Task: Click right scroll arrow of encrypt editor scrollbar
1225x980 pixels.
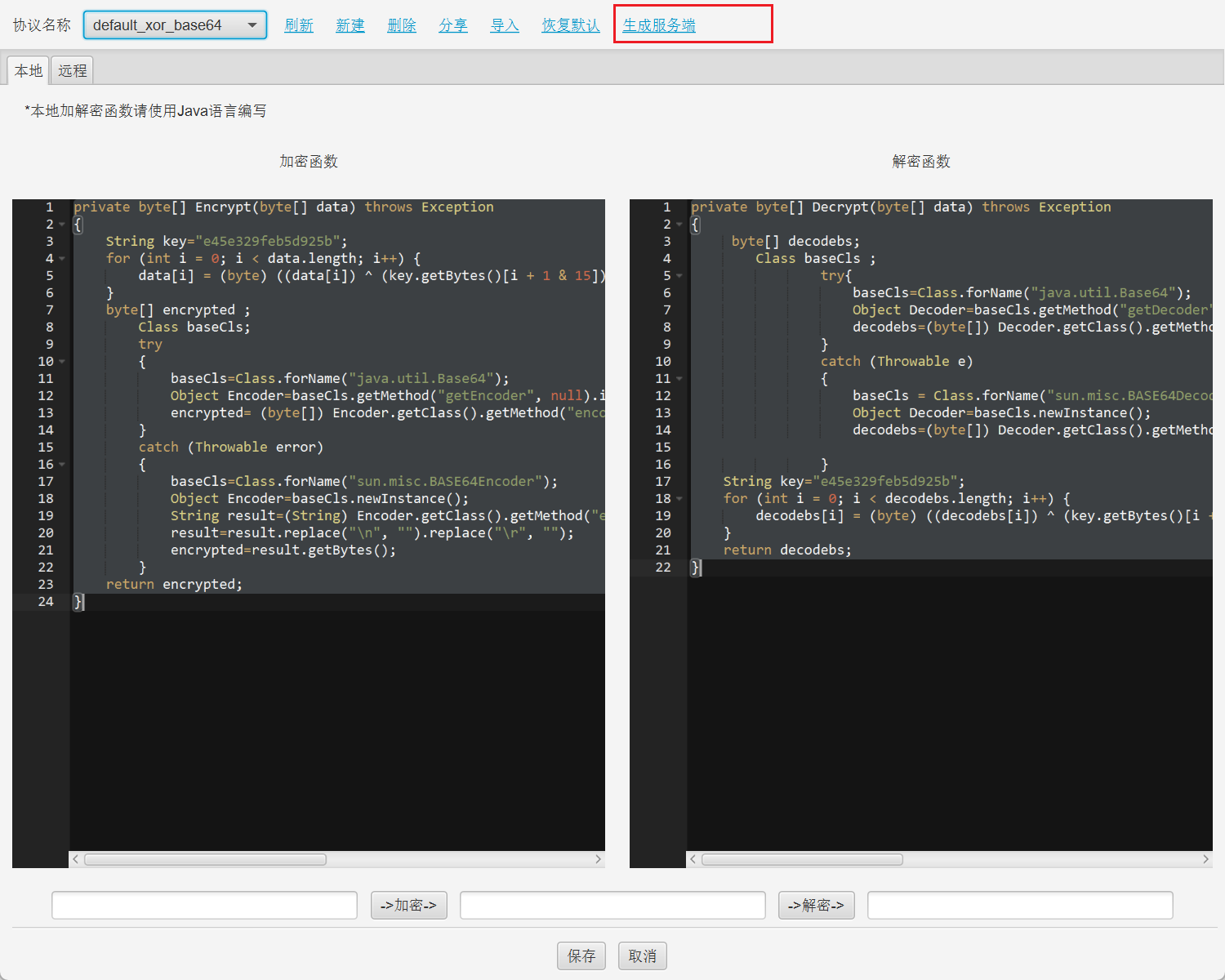Action: pyautogui.click(x=598, y=859)
